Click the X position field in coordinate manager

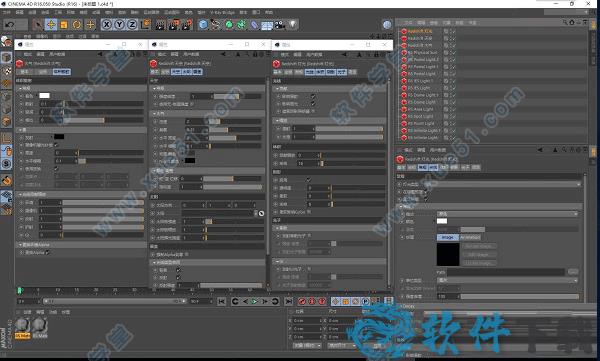(307, 321)
